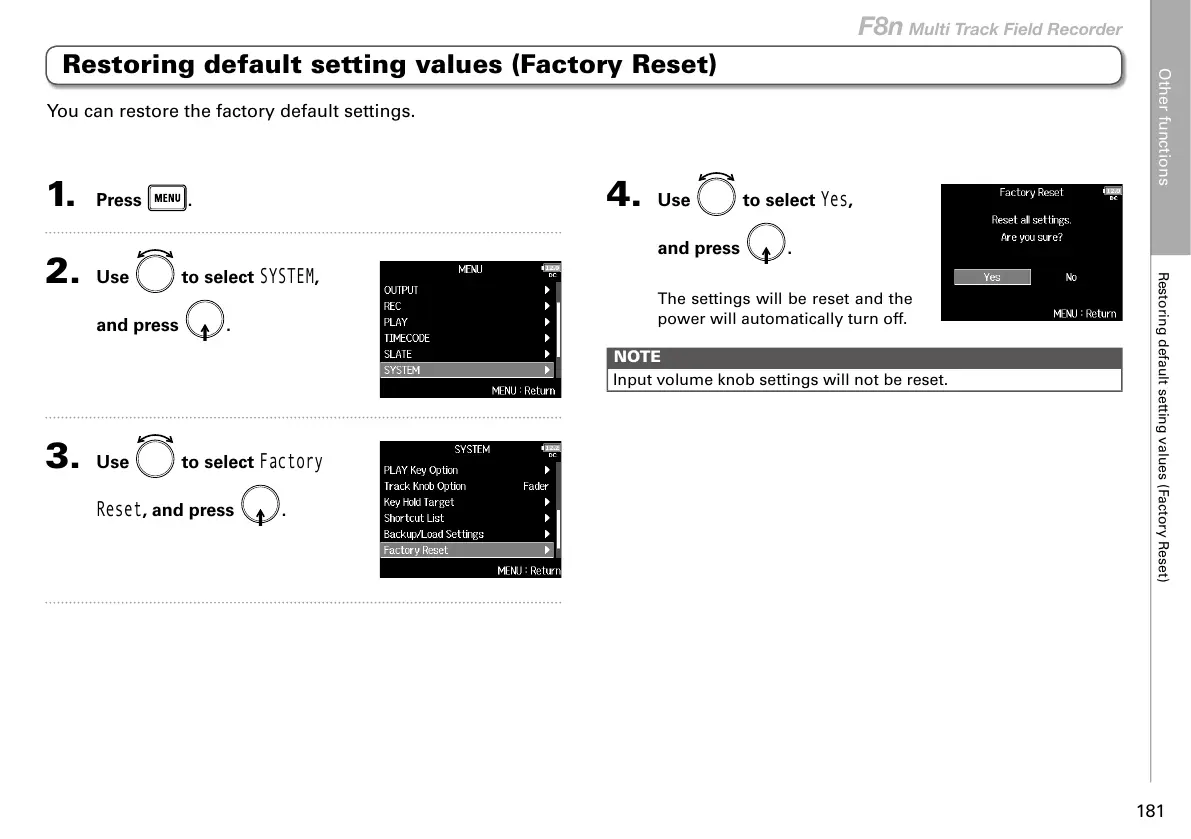Image resolution: width=1191 pixels, height=839 pixels.
Task: Click SYSTEM title on second screen image
Action: (472, 449)
